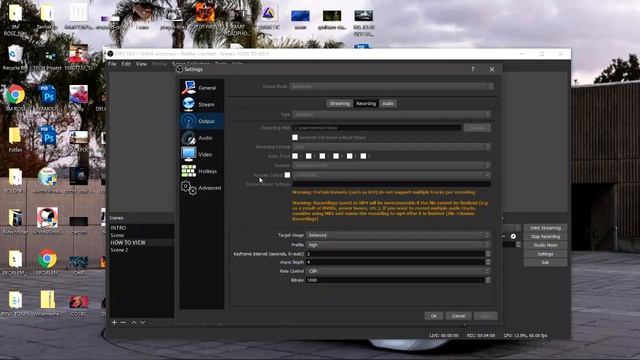Move scene up with the up arrow

tap(134, 322)
